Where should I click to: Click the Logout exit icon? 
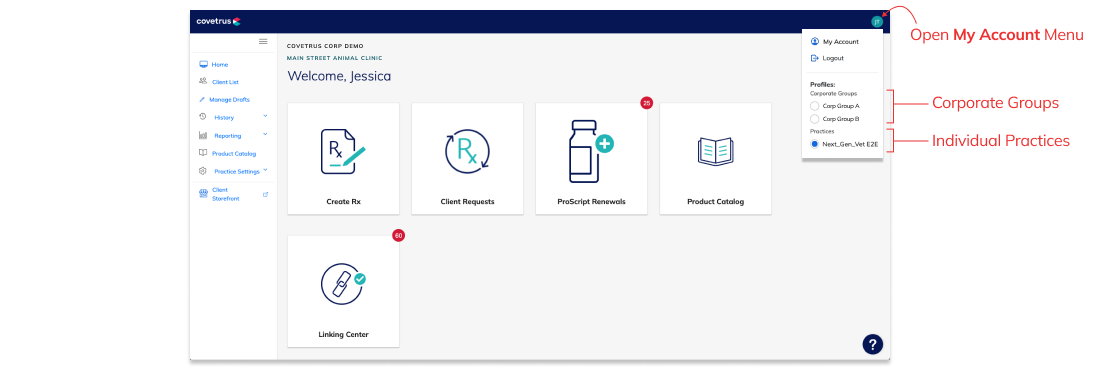(x=814, y=58)
